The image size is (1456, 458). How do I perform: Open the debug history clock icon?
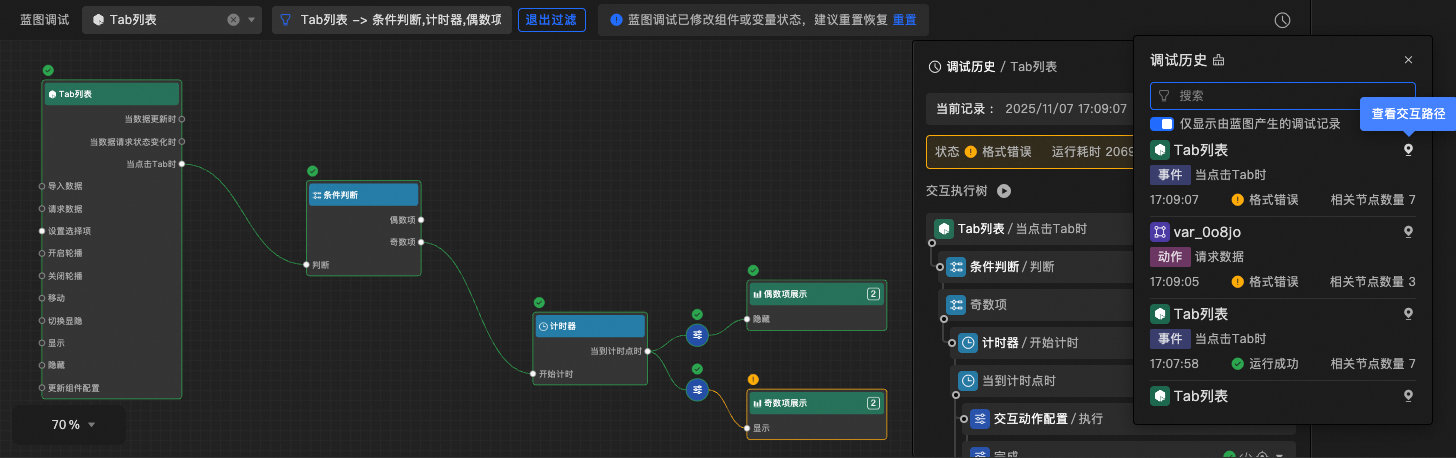(x=1282, y=20)
